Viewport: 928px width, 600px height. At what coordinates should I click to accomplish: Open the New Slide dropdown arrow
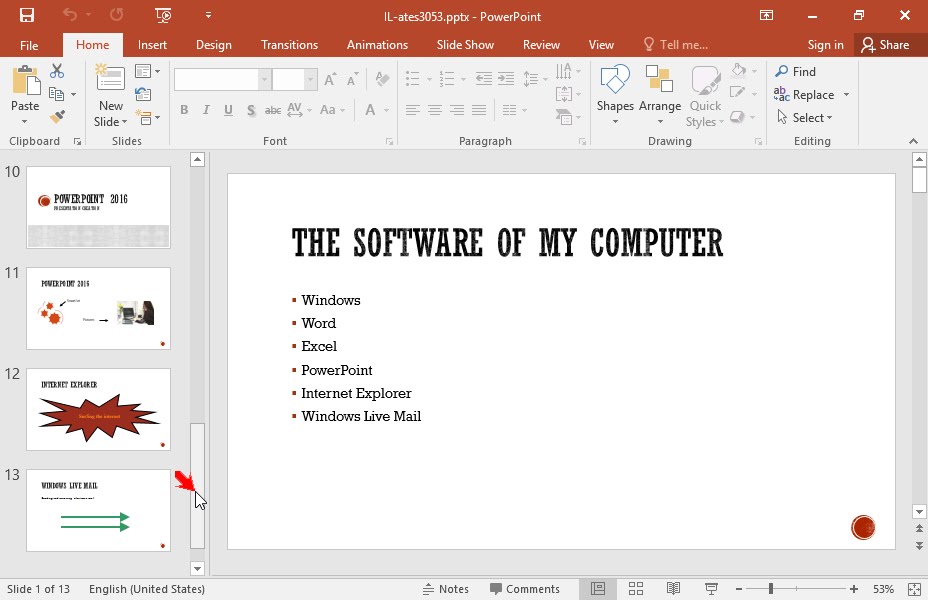[x=124, y=122]
